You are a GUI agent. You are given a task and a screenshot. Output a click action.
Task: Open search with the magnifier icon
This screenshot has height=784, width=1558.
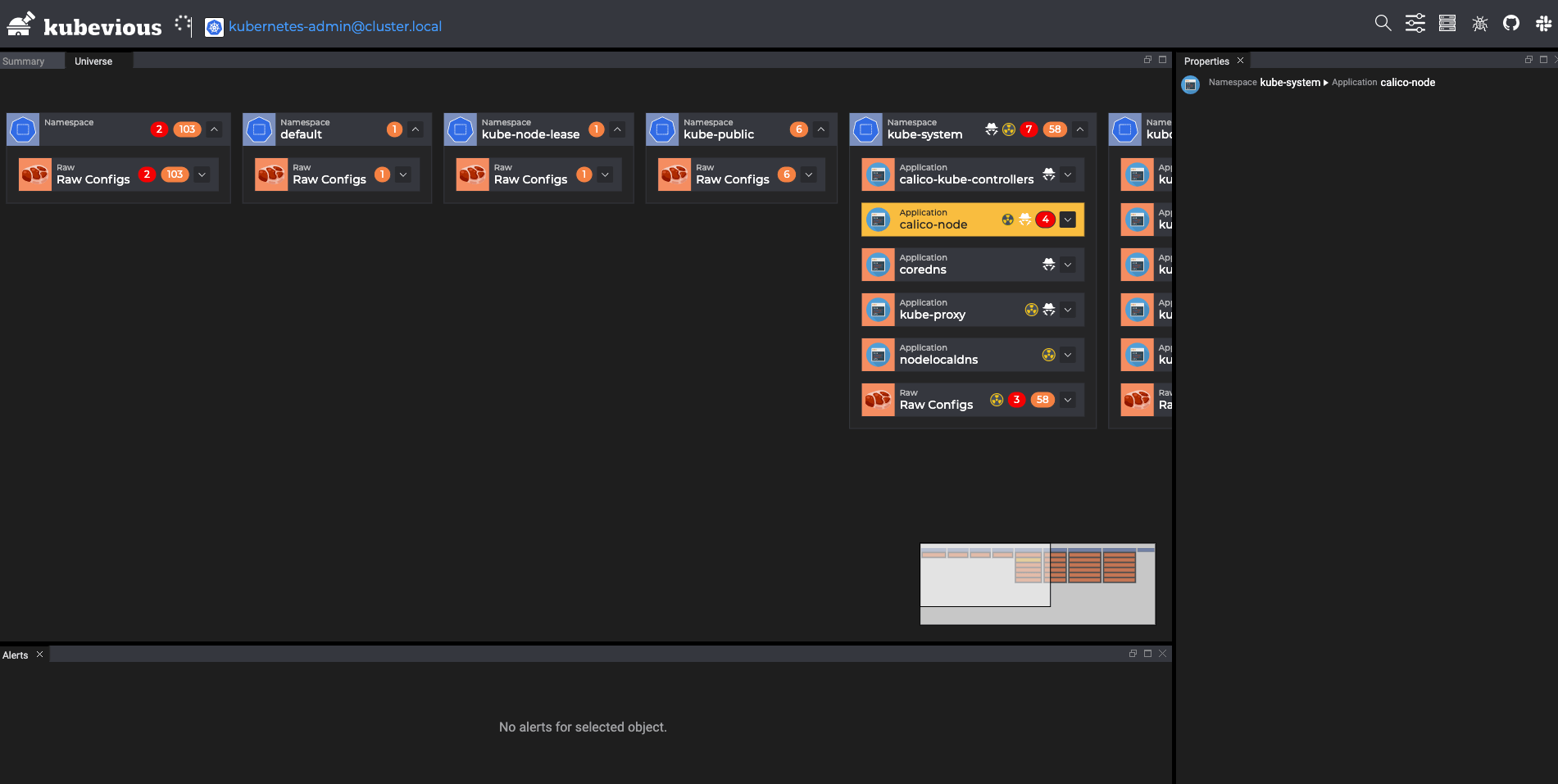[x=1383, y=24]
